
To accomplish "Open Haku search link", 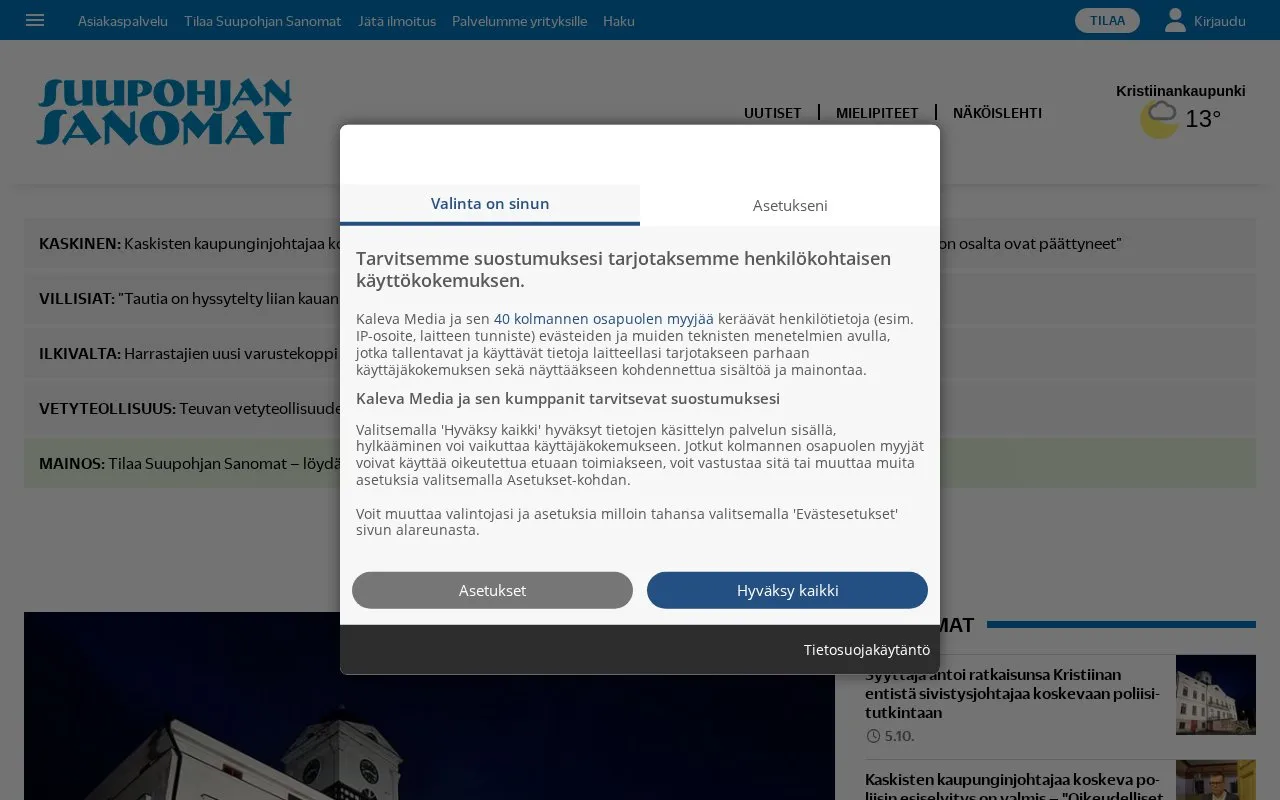I will [x=619, y=21].
